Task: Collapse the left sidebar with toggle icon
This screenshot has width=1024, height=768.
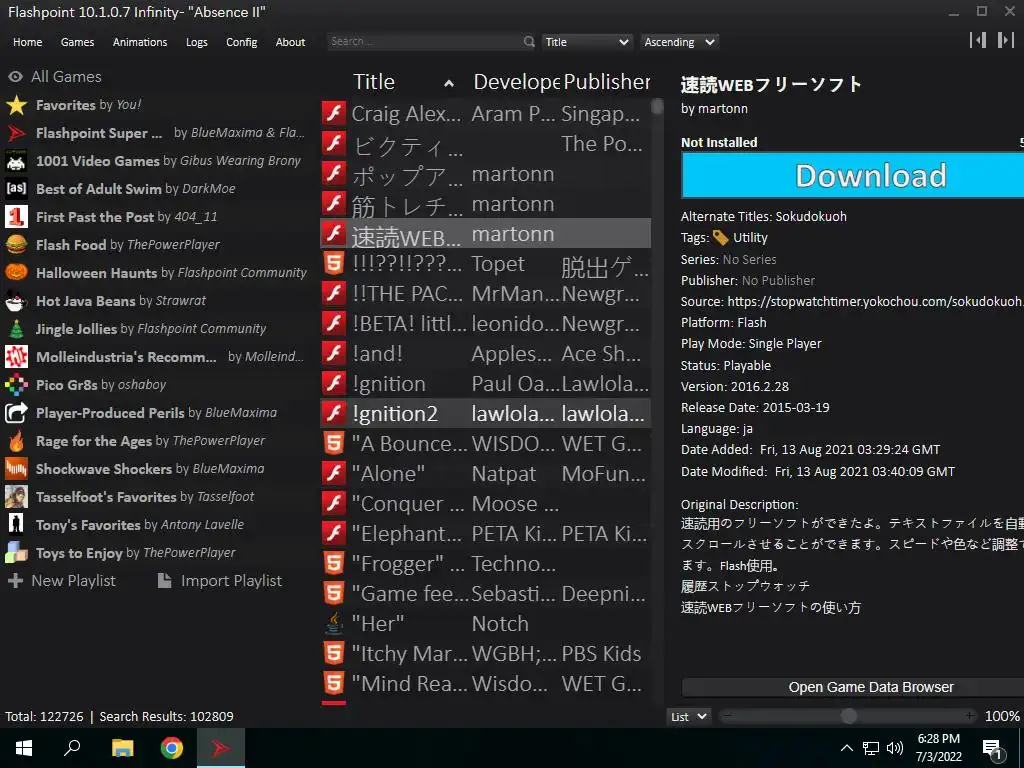Action: coord(978,40)
